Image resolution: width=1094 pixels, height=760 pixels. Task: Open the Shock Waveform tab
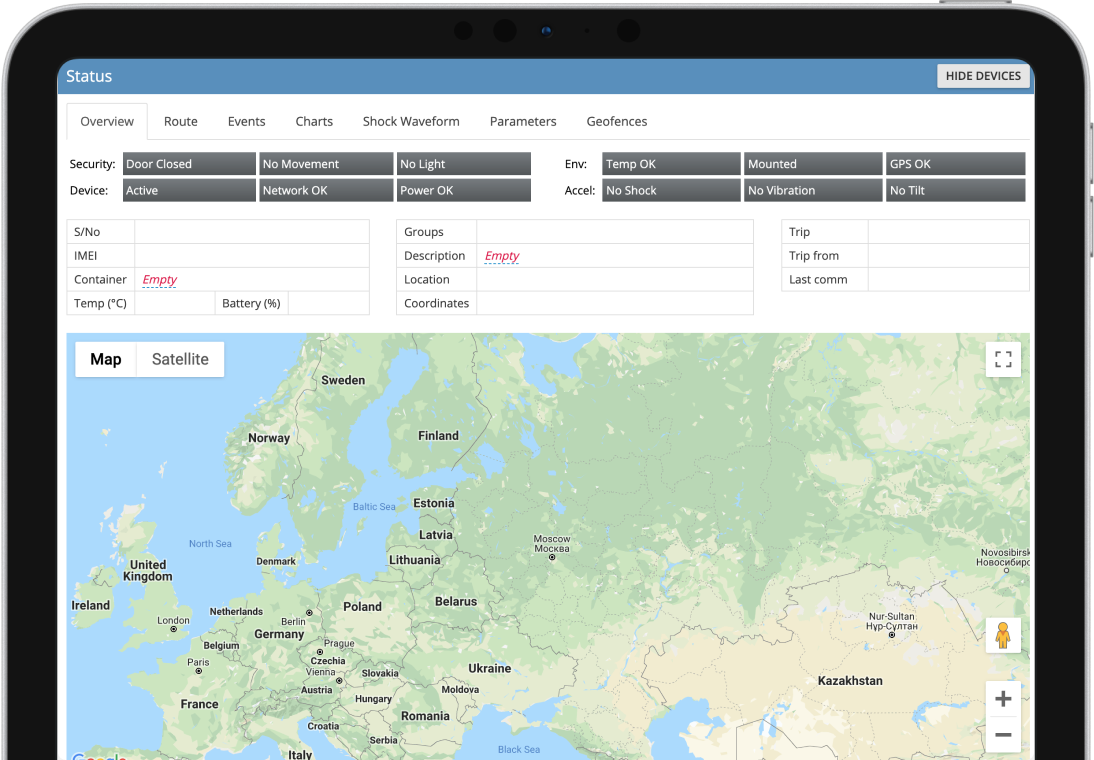tap(411, 121)
